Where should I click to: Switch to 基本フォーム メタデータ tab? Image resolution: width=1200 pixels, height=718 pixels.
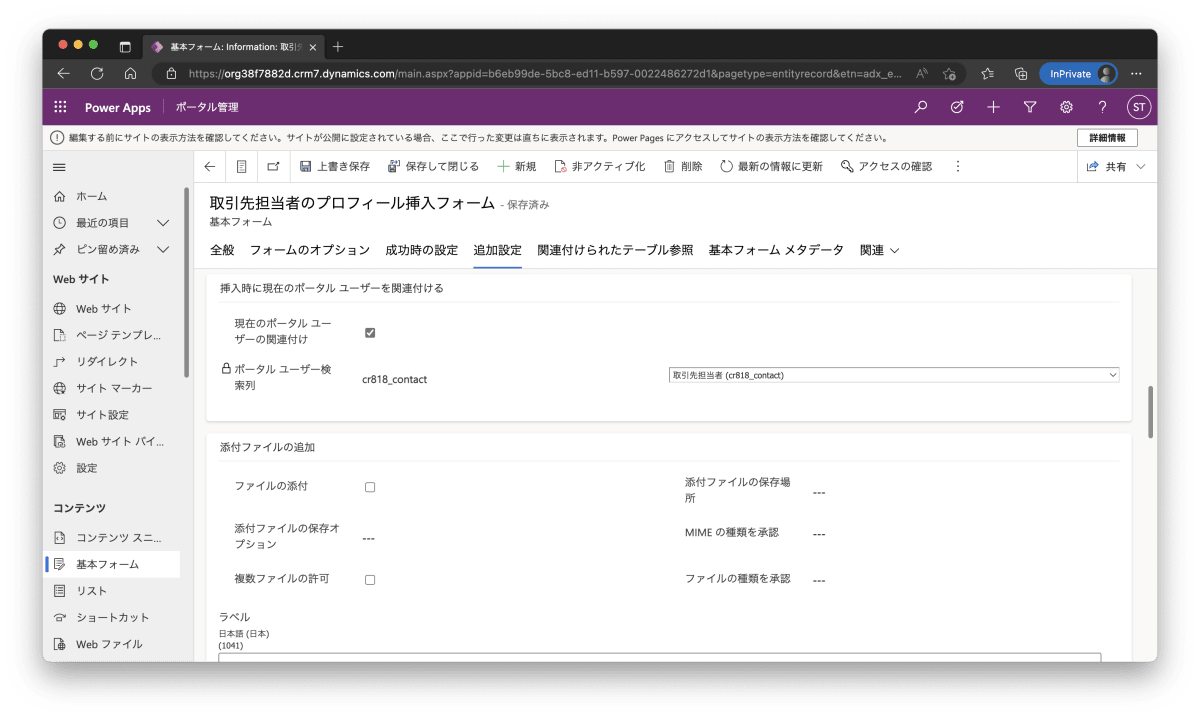(776, 250)
